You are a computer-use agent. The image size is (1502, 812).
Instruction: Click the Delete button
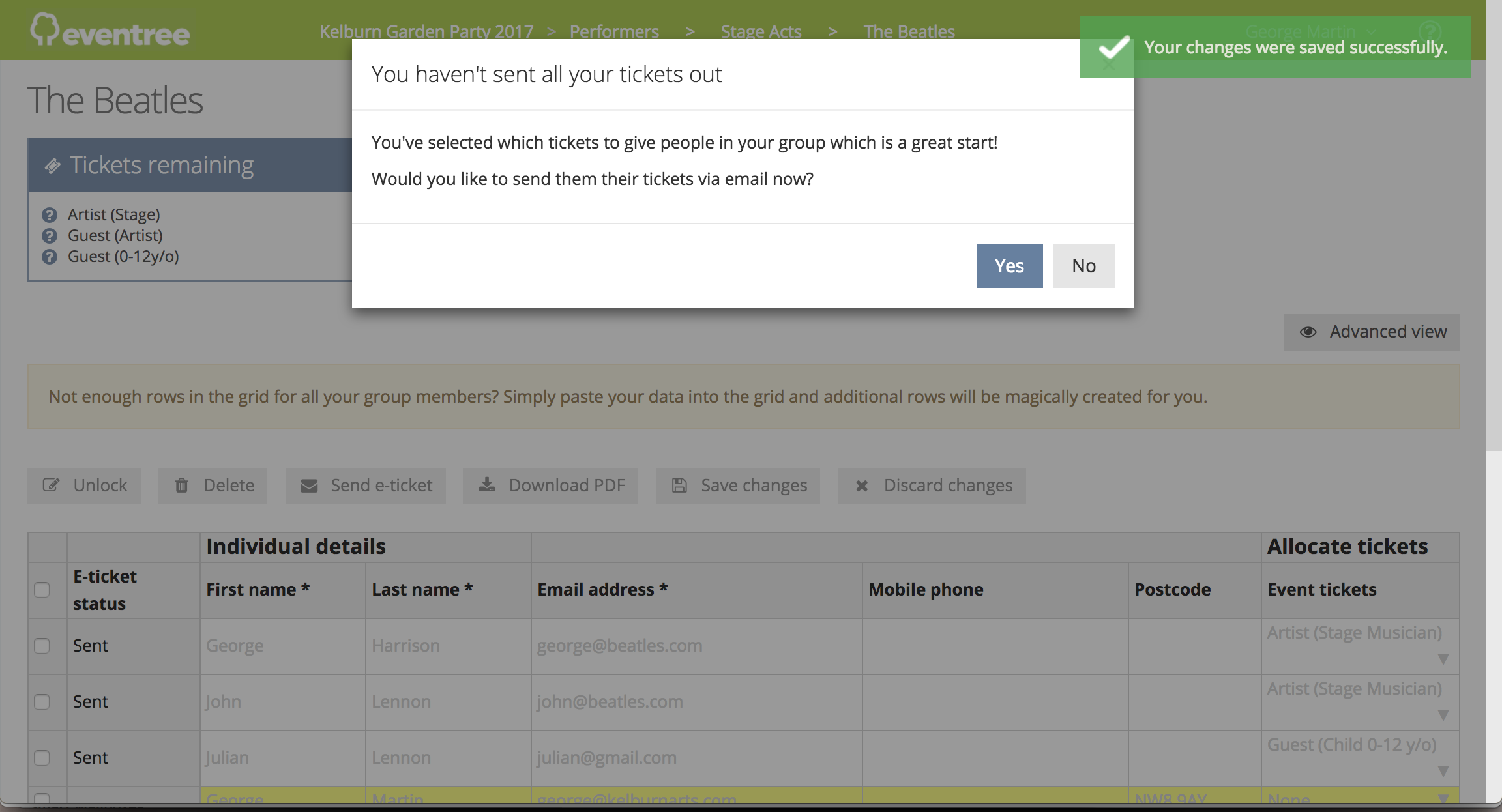coord(213,486)
